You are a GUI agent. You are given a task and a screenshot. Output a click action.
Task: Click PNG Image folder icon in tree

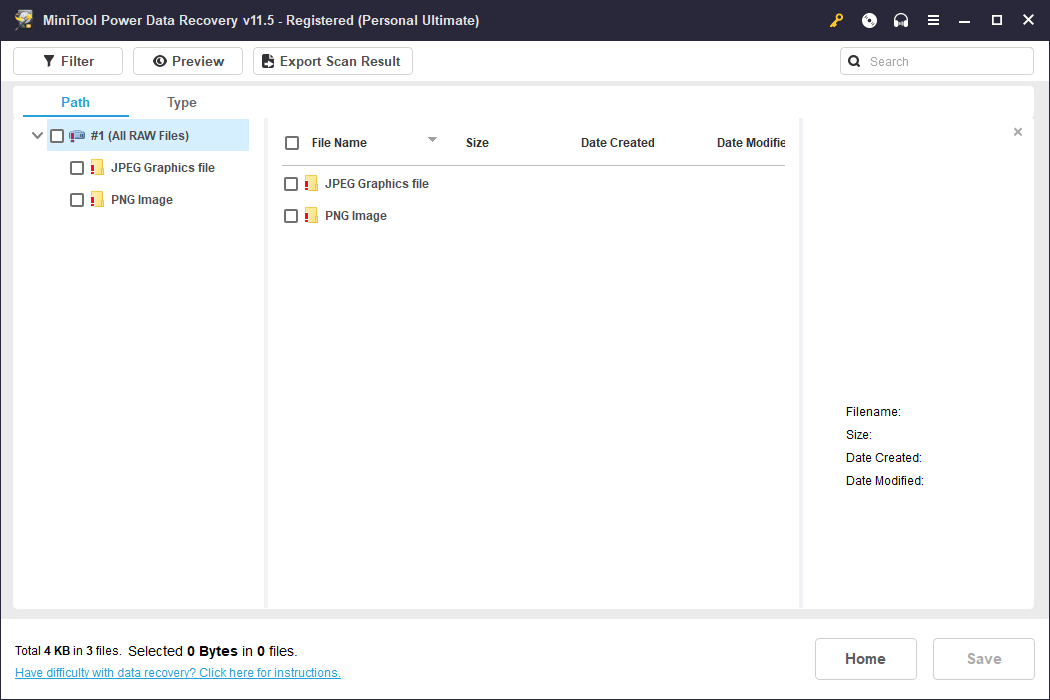coord(97,200)
